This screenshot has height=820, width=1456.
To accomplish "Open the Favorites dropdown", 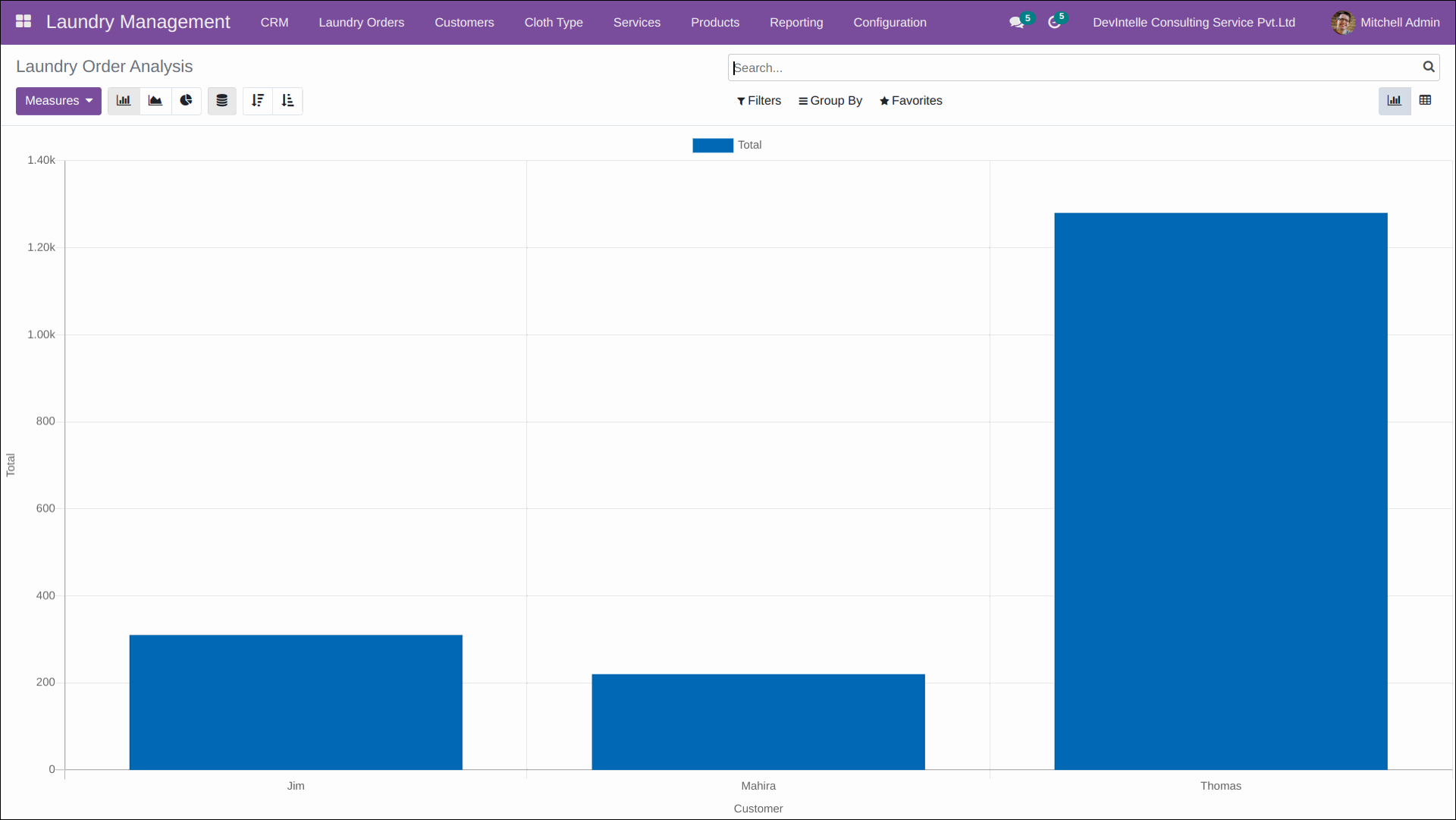I will click(911, 101).
